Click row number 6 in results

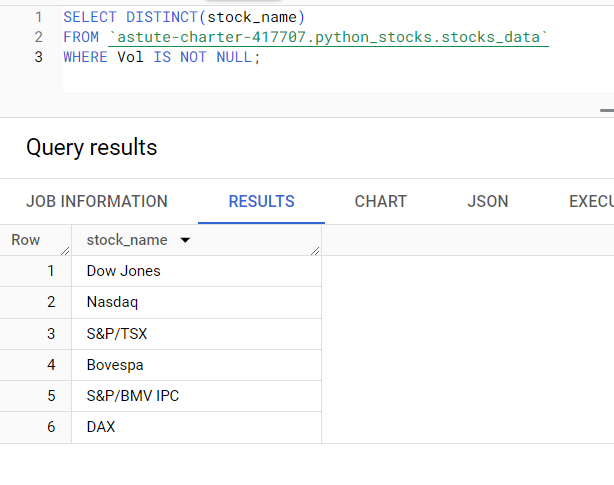51,427
